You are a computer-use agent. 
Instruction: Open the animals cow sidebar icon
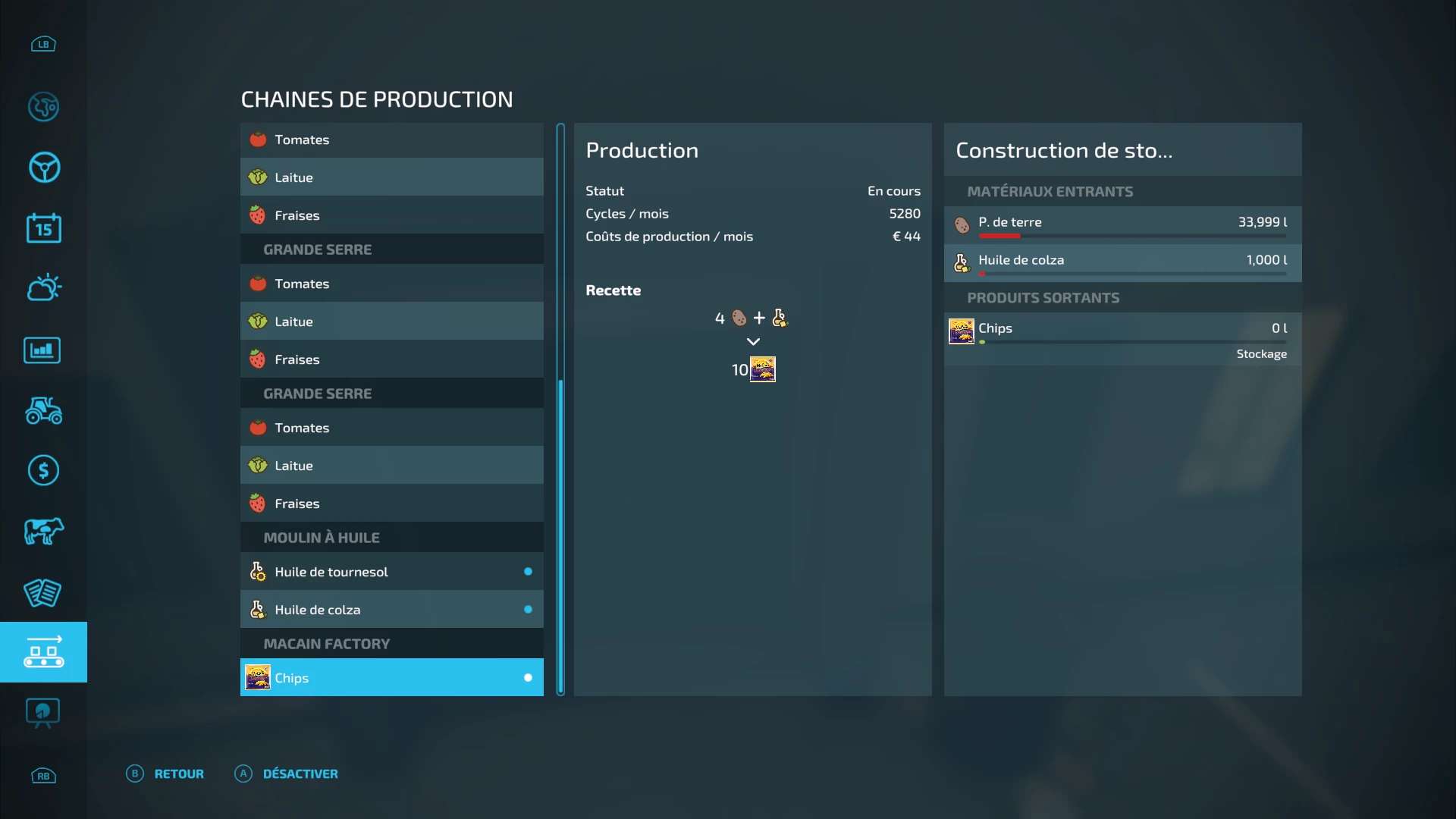[x=43, y=532]
